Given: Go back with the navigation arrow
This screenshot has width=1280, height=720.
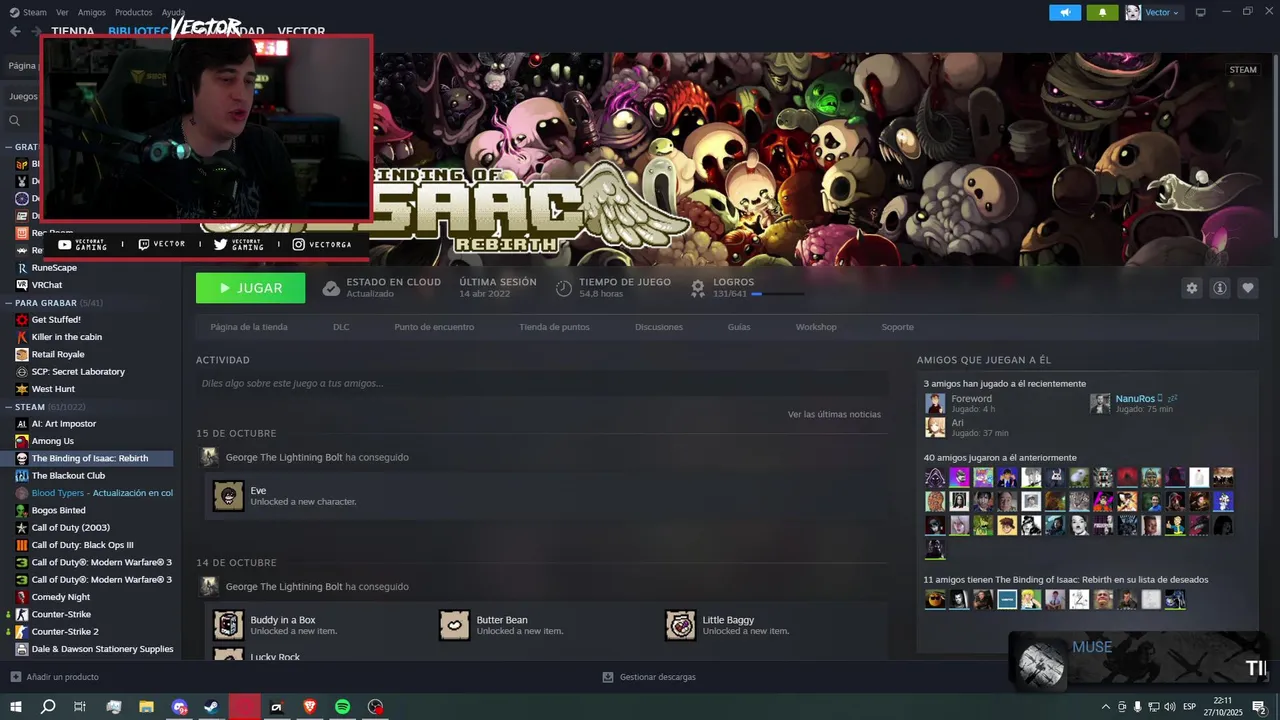Looking at the screenshot, I should [x=15, y=31].
